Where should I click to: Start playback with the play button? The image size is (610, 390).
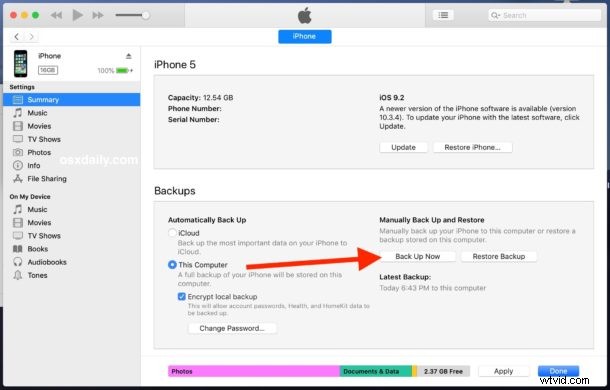[77, 15]
